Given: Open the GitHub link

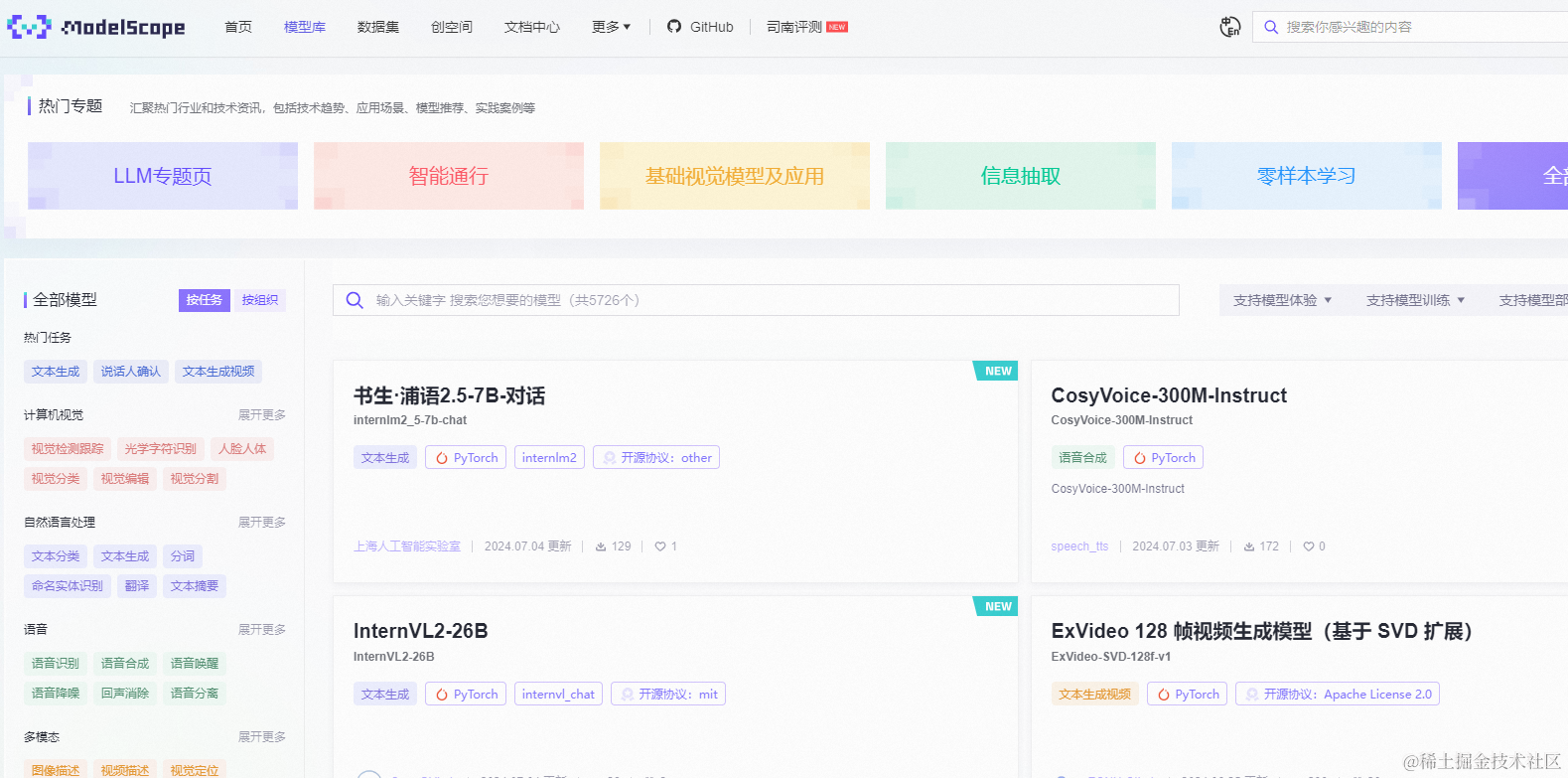Looking at the screenshot, I should click(700, 27).
